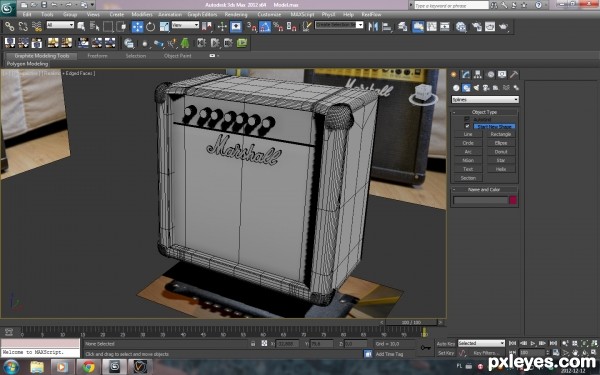Select the Lights category icon
This screenshot has height=375, width=600.
(x=476, y=88)
